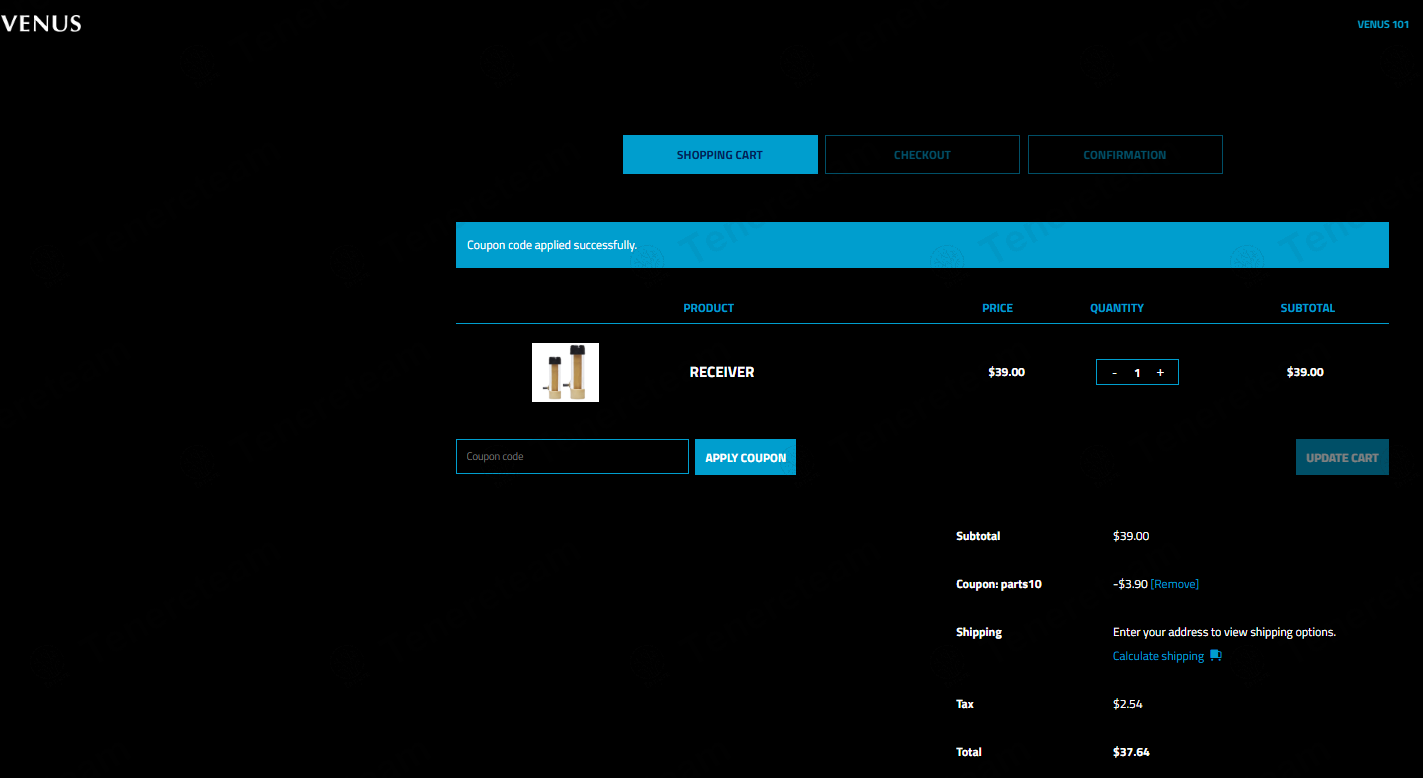Click the Total amount $37.64
The height and width of the screenshot is (778, 1423).
click(x=1131, y=752)
